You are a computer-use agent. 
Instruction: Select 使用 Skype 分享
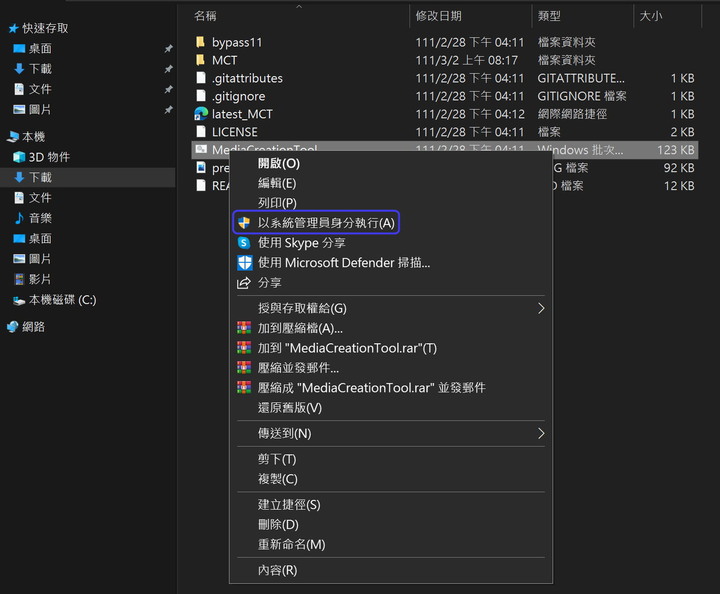pyautogui.click(x=390, y=243)
